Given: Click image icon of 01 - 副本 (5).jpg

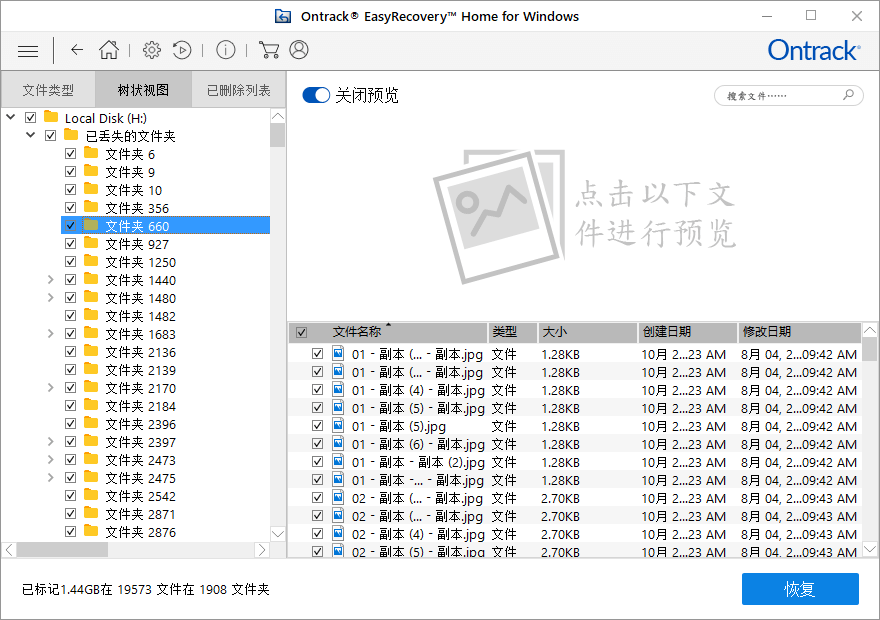Looking at the screenshot, I should click(x=338, y=425).
